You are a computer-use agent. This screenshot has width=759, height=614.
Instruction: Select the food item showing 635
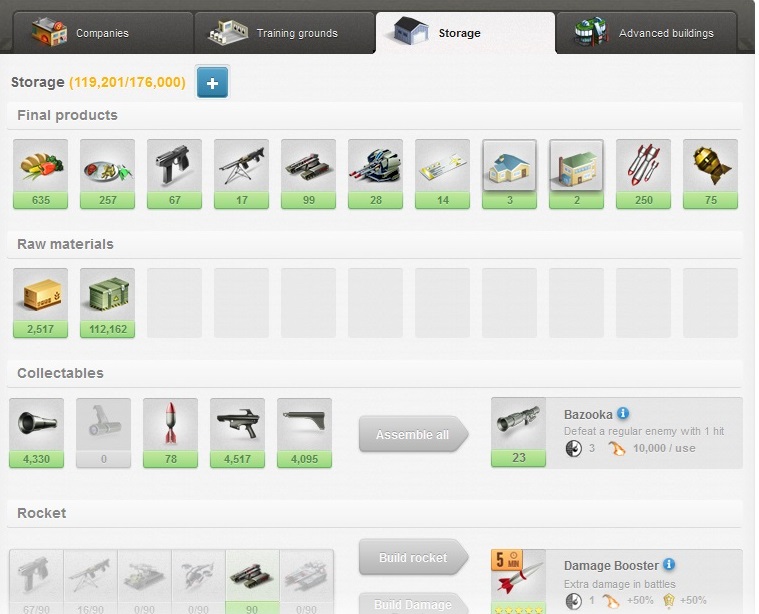41,174
